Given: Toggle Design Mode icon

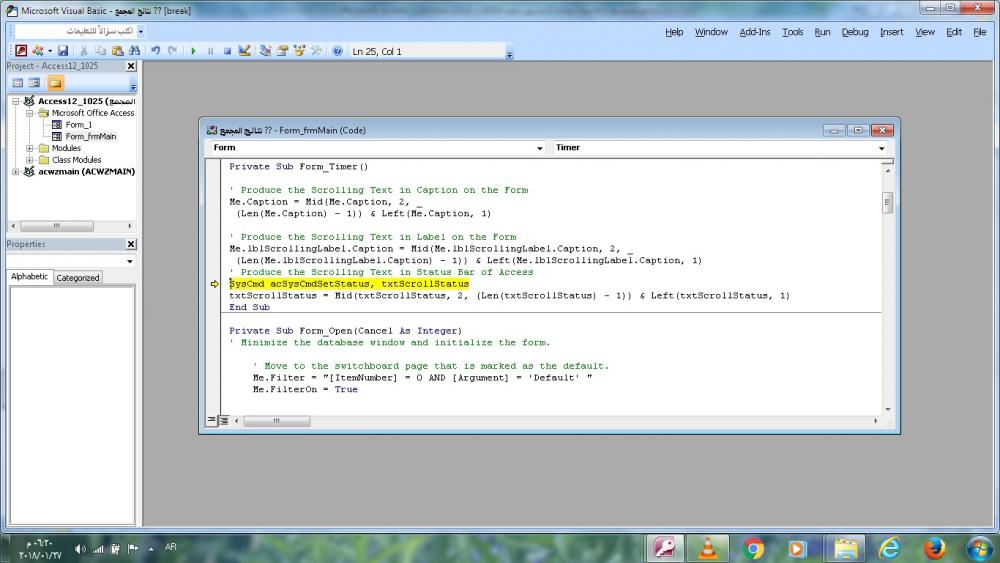Looking at the screenshot, I should (244, 50).
